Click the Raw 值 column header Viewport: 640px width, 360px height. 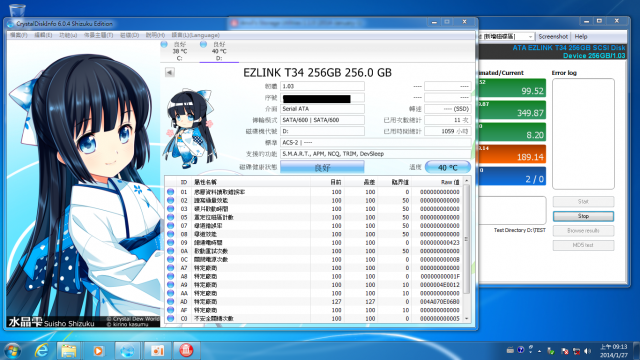coord(436,182)
